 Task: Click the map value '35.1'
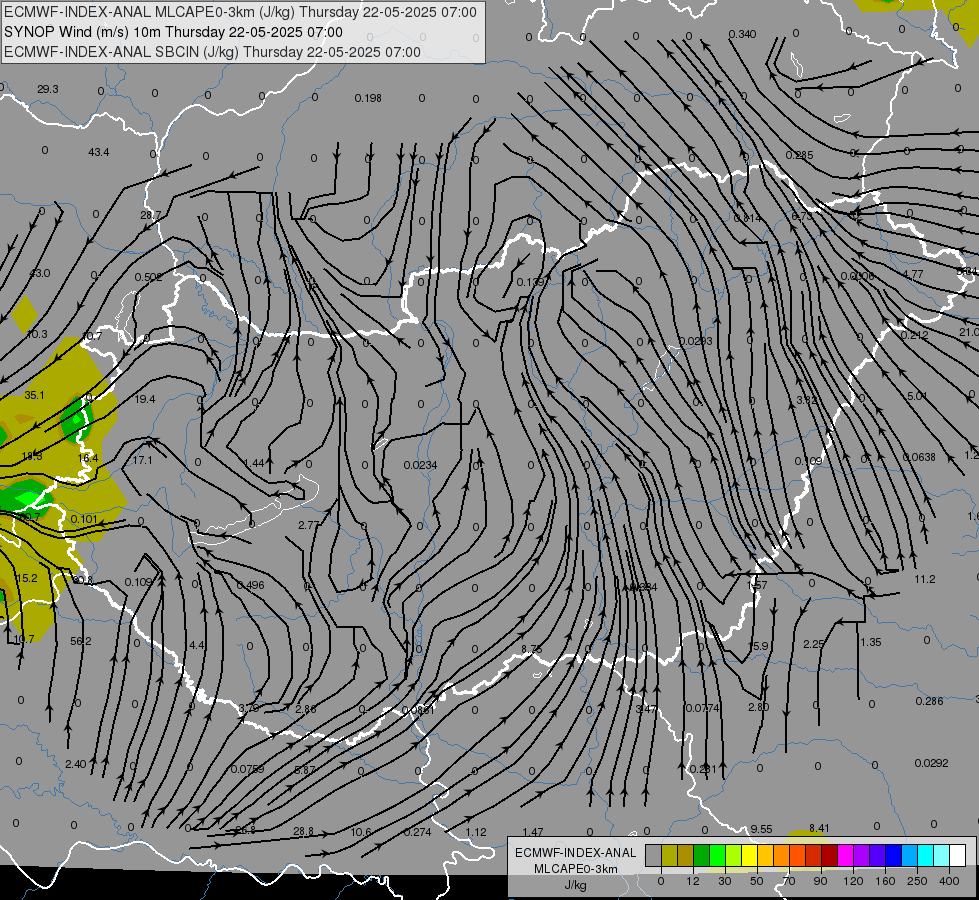coord(34,395)
